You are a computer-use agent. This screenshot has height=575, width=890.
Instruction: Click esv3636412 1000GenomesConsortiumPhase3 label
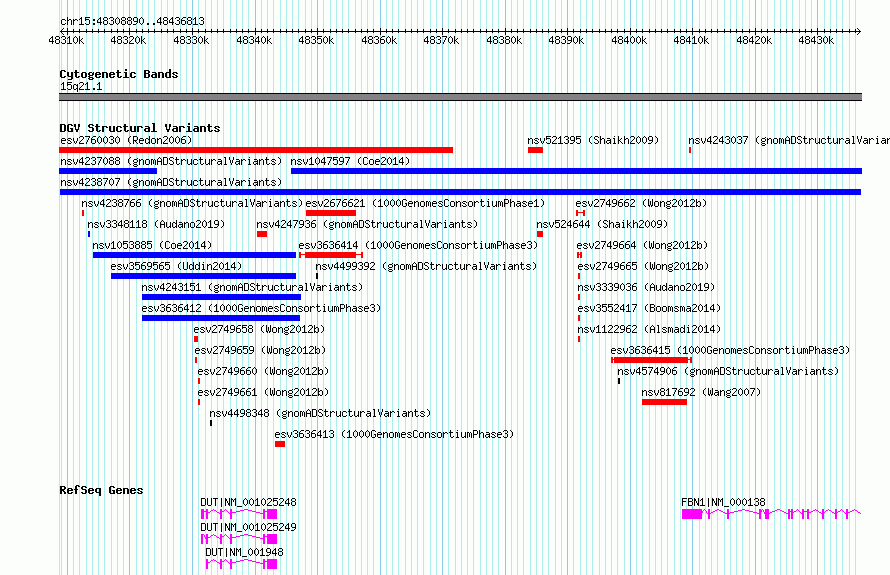(261, 308)
